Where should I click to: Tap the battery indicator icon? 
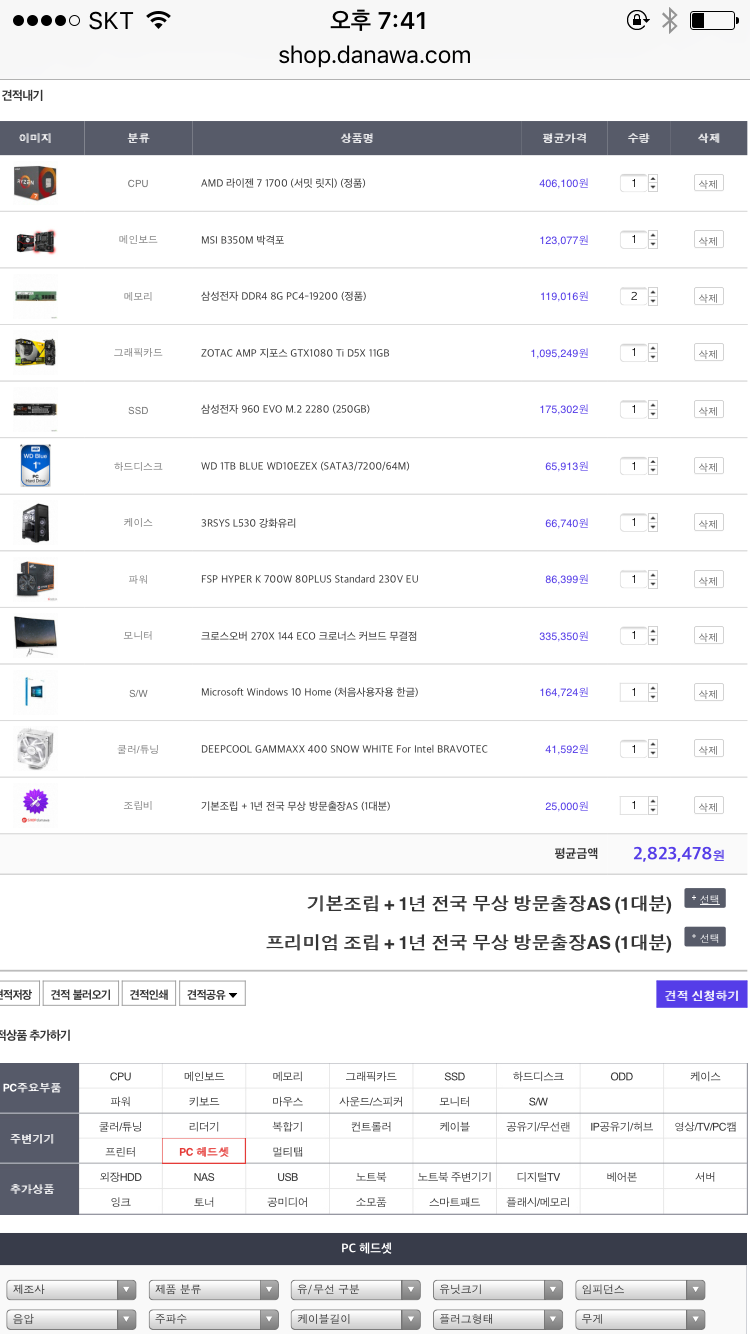[712, 20]
